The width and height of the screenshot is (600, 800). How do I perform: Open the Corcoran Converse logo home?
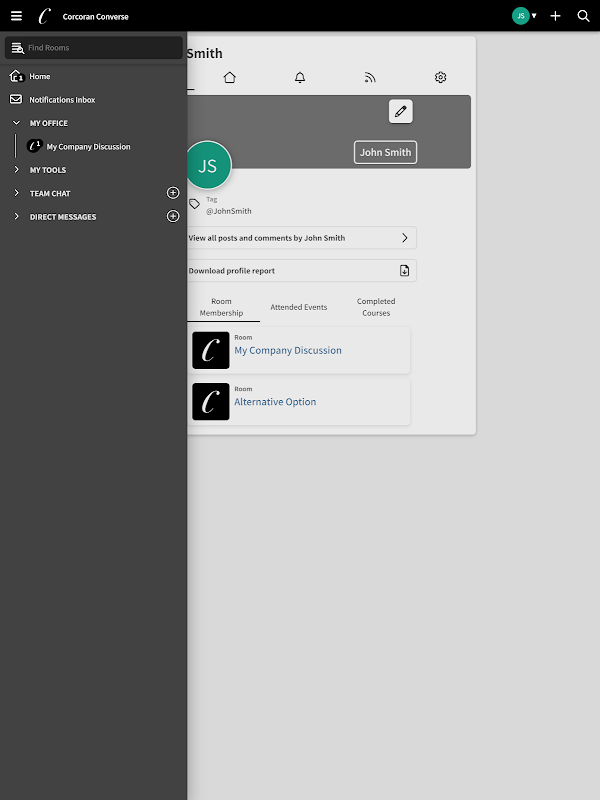click(x=45, y=16)
